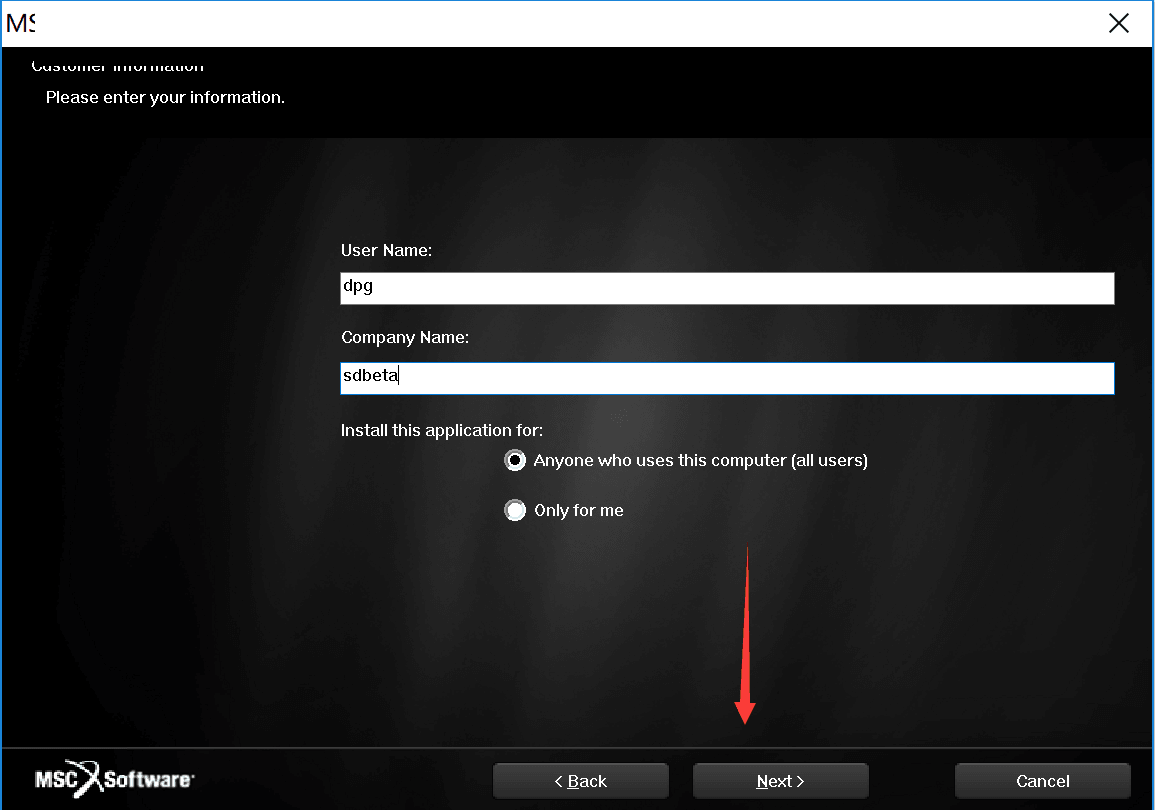This screenshot has height=810, width=1155.
Task: Click the MSC Software logo
Action: [114, 778]
